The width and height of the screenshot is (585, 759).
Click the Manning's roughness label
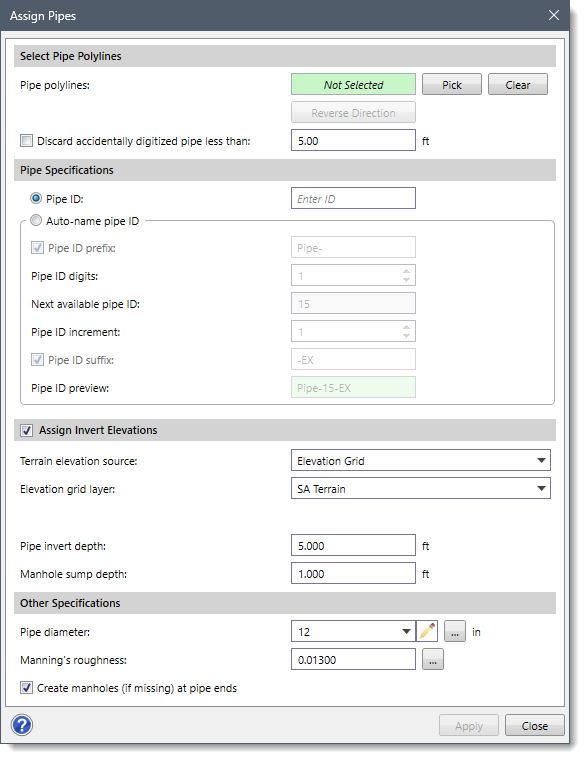(73, 660)
